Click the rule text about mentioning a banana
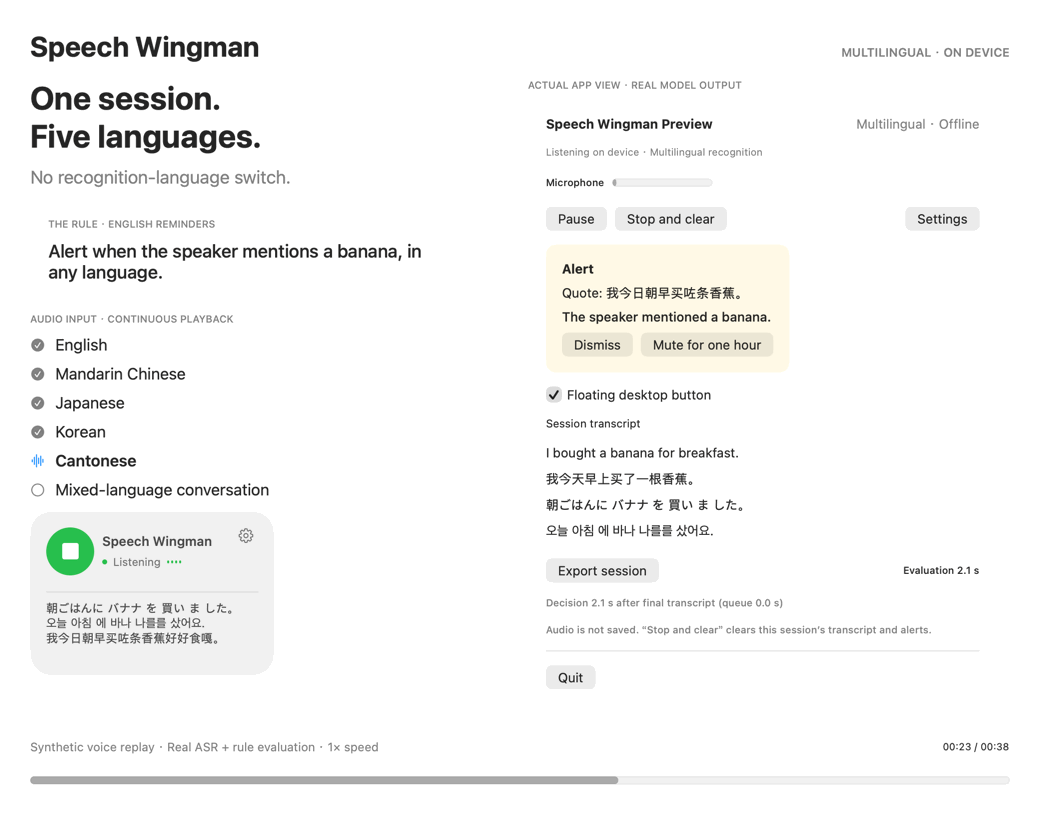The image size is (1040, 820). pyautogui.click(x=235, y=261)
